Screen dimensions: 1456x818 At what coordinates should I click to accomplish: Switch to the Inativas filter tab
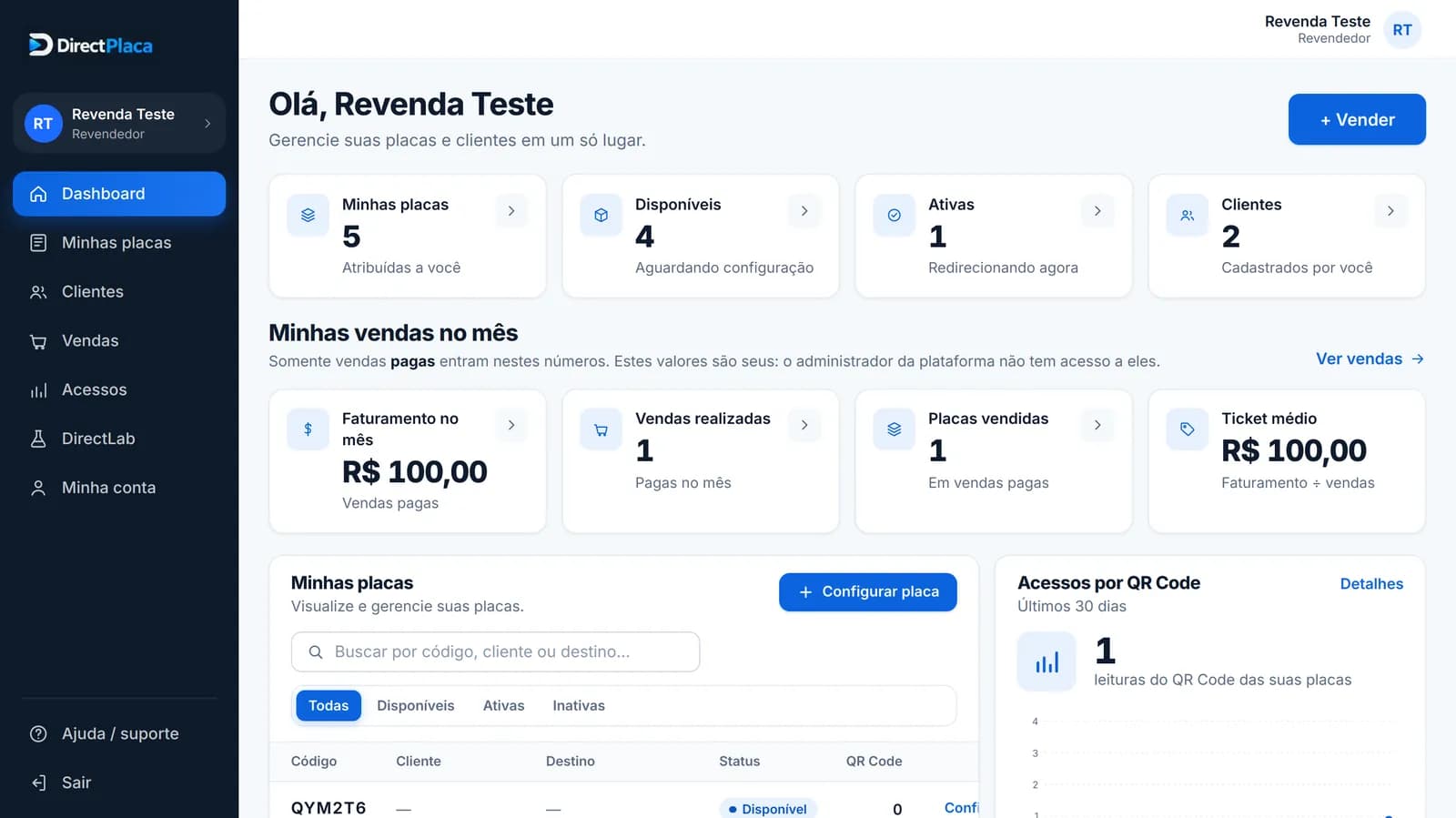579,705
